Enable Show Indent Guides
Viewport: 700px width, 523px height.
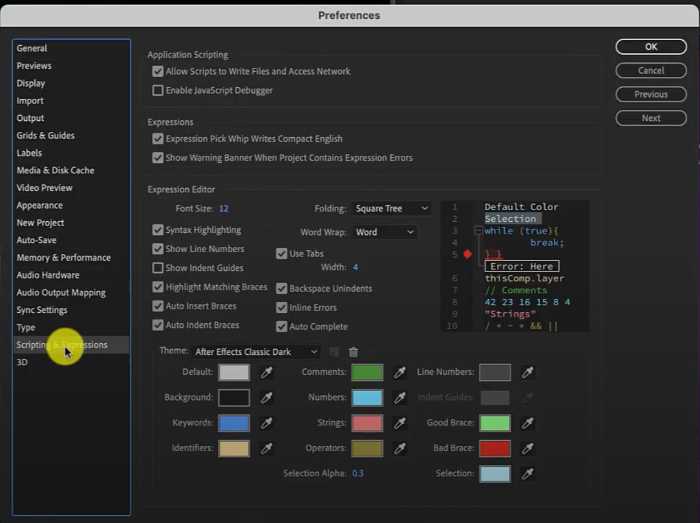(158, 268)
